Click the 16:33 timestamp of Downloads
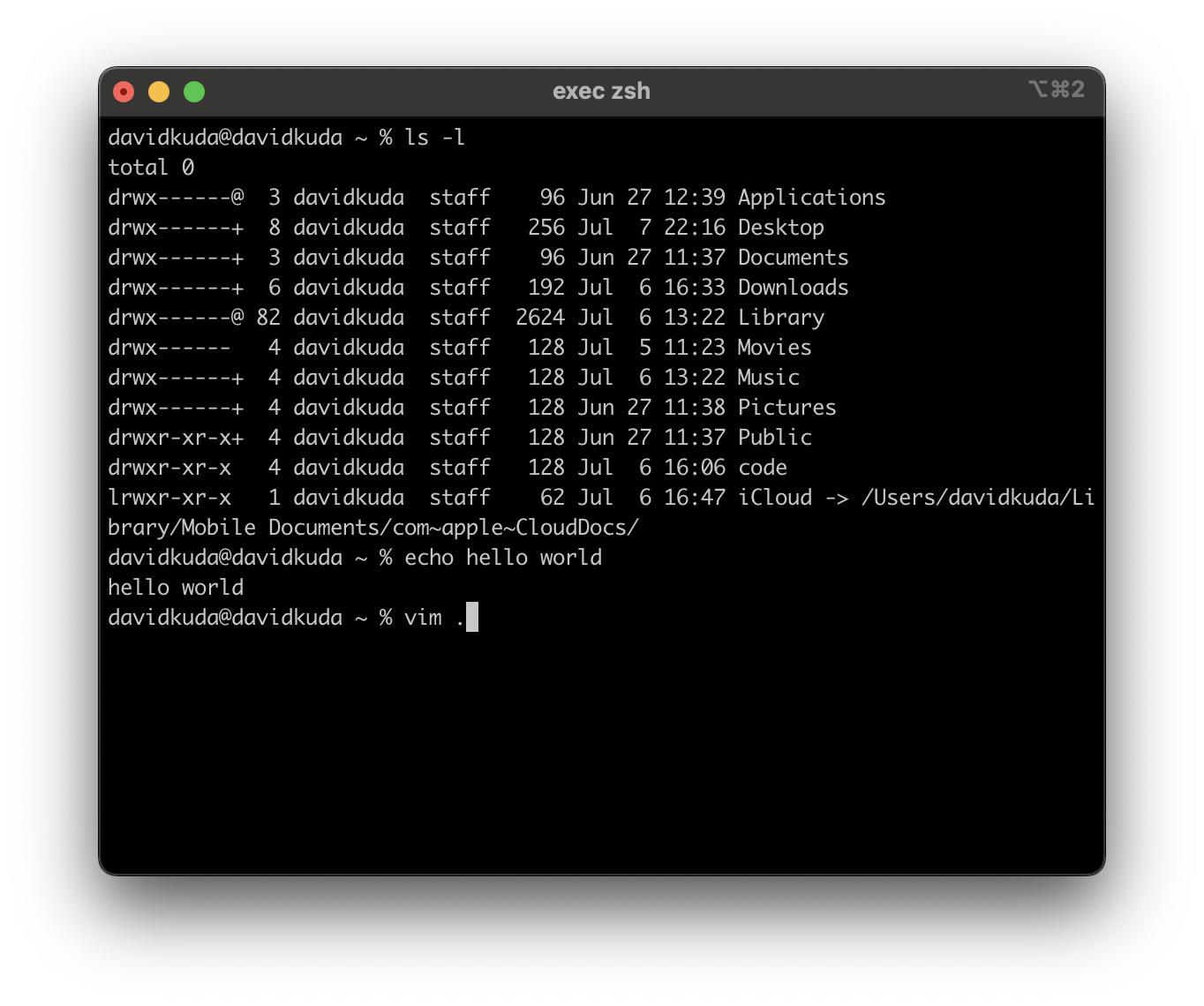Screen dimensions: 1204x1006 [x=695, y=288]
